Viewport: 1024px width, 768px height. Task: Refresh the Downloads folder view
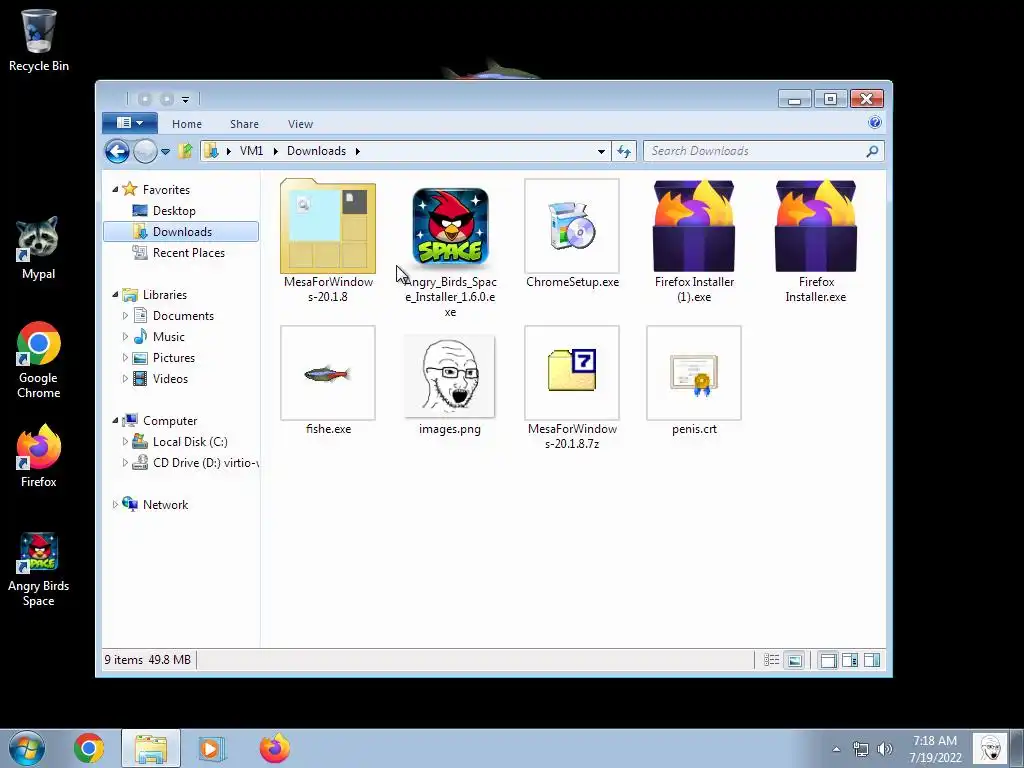tap(624, 151)
